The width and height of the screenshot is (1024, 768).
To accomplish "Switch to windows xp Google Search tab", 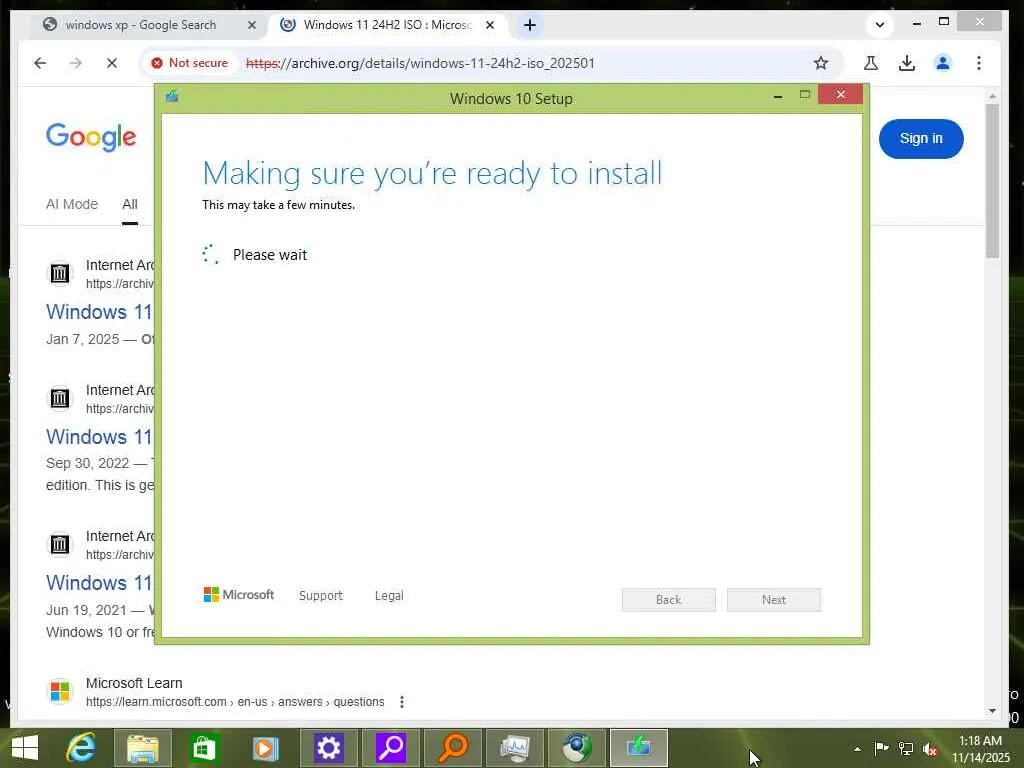I will click(x=140, y=25).
